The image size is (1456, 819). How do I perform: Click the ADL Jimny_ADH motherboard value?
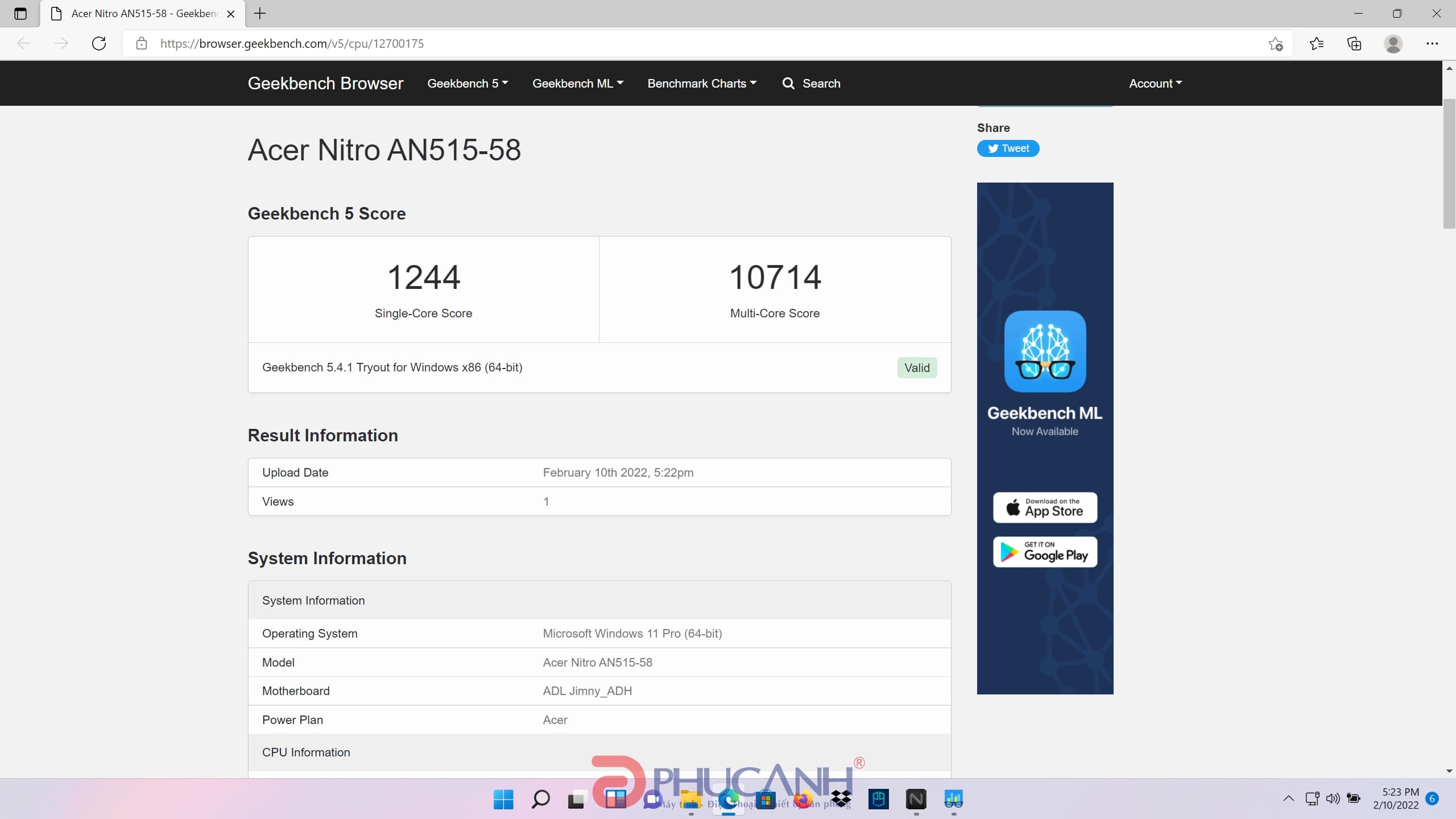coord(587,691)
